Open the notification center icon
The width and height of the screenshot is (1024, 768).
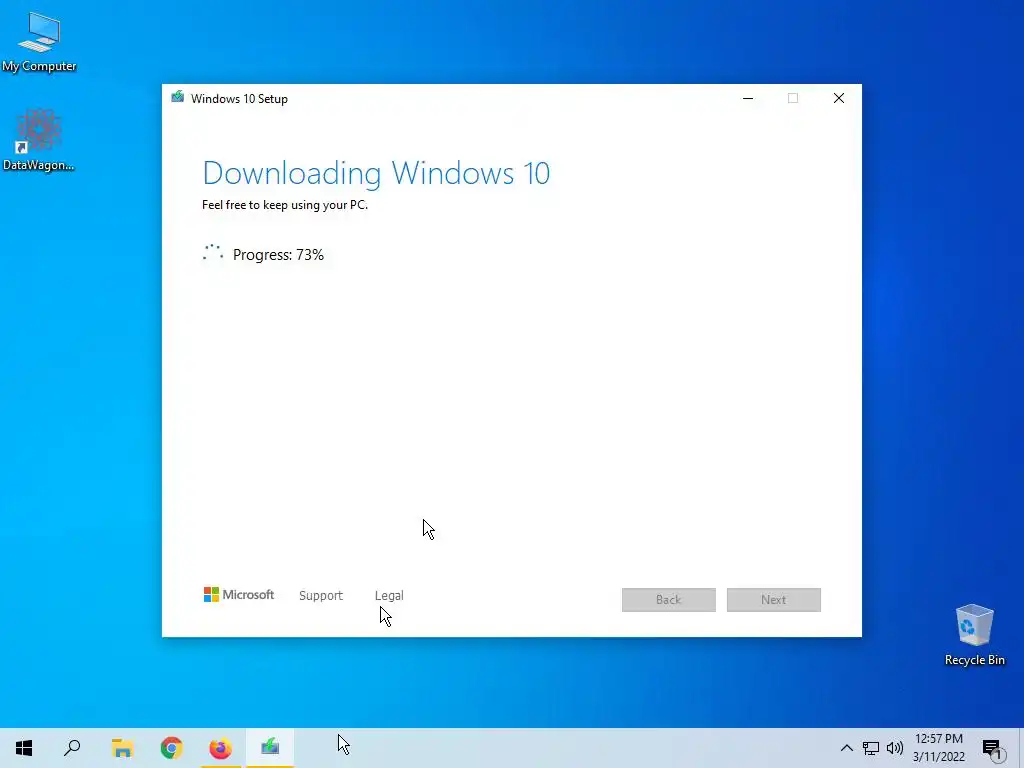(992, 748)
